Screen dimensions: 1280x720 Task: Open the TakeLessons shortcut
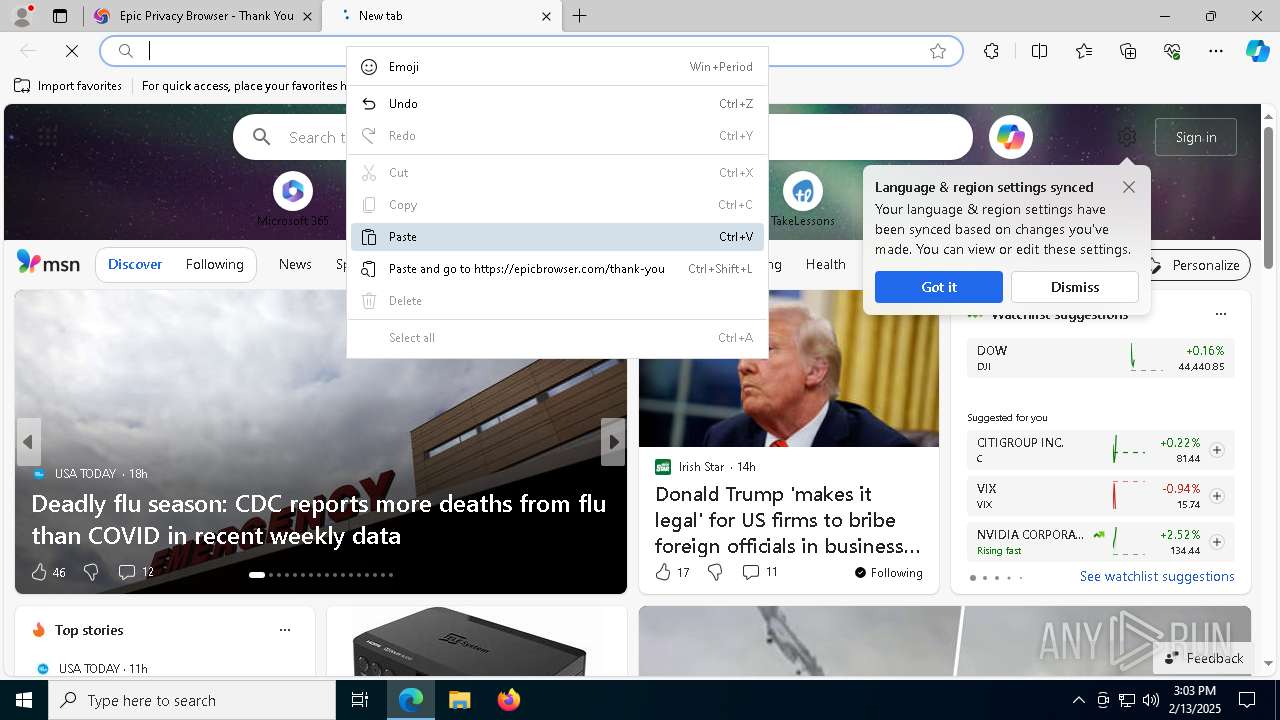[x=802, y=200]
